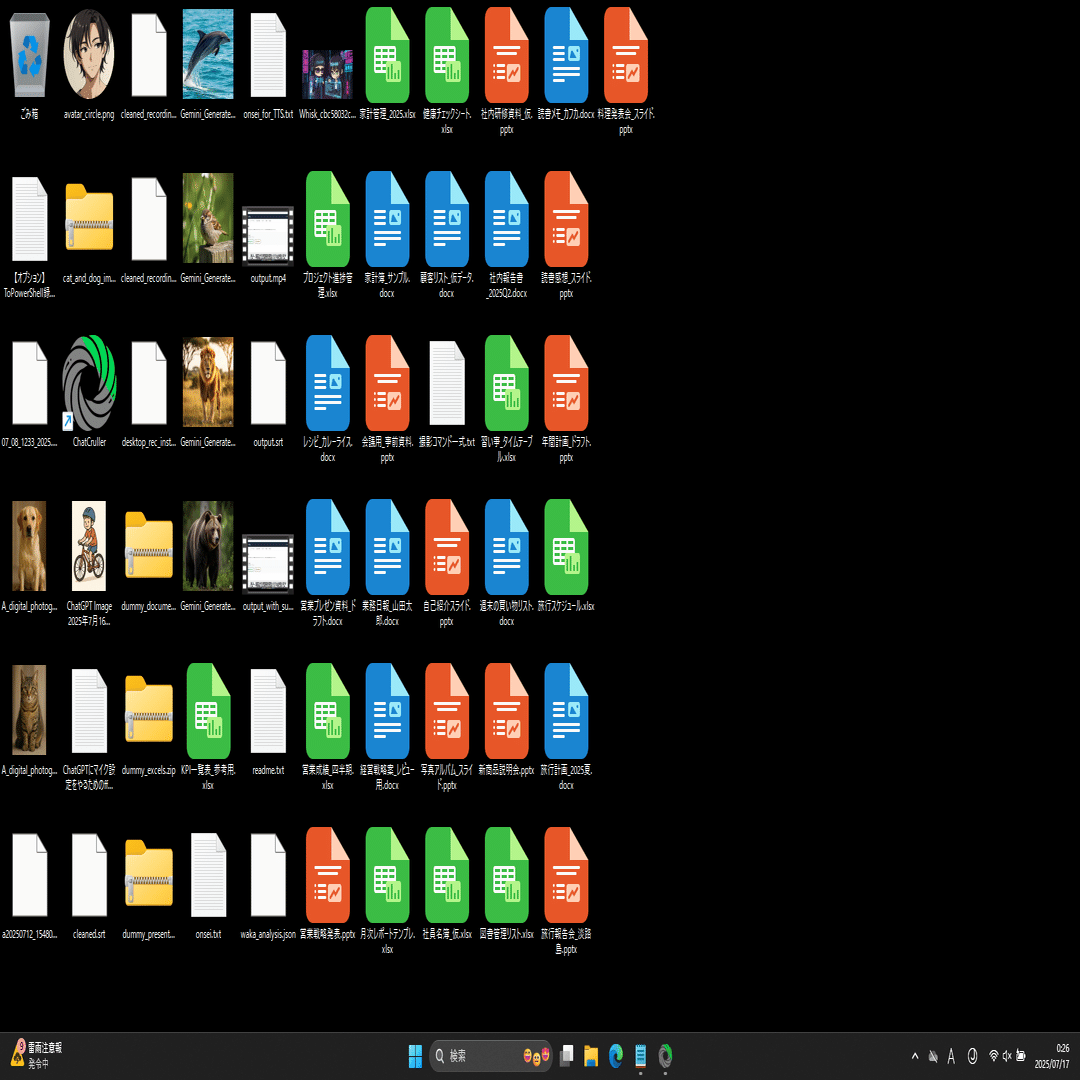
Task: Open the 雷雨注意報 weather widget
Action: click(37, 1055)
